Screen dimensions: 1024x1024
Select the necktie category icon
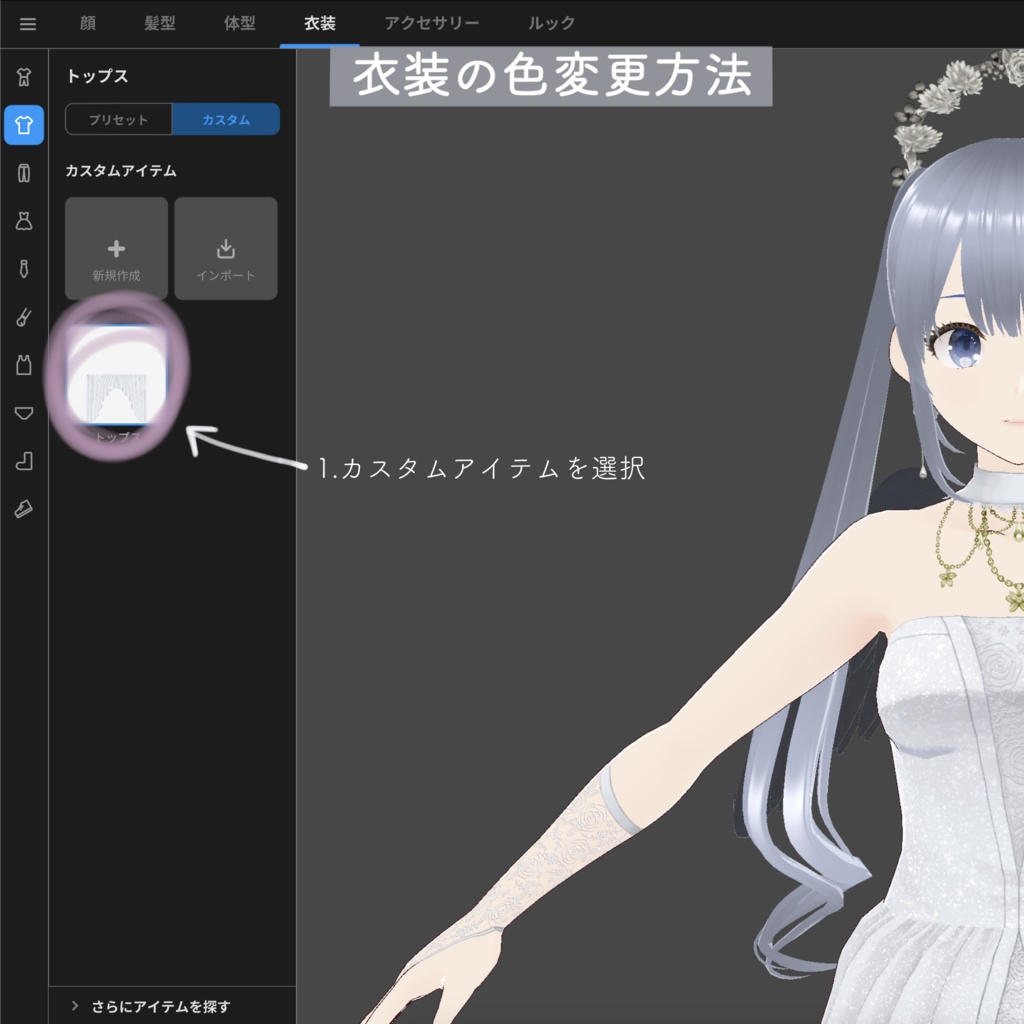pyautogui.click(x=24, y=269)
